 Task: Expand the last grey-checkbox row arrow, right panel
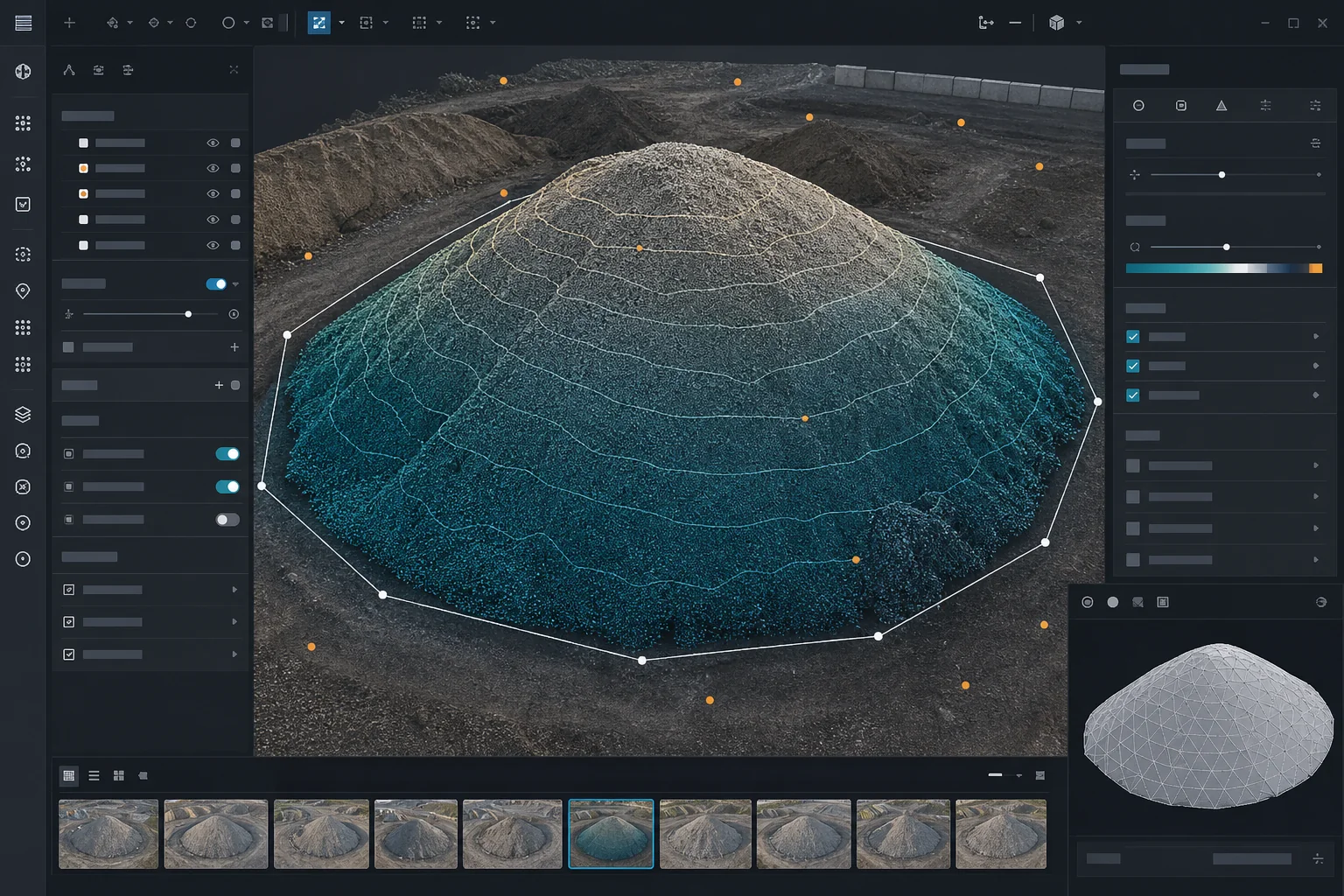pyautogui.click(x=1316, y=560)
